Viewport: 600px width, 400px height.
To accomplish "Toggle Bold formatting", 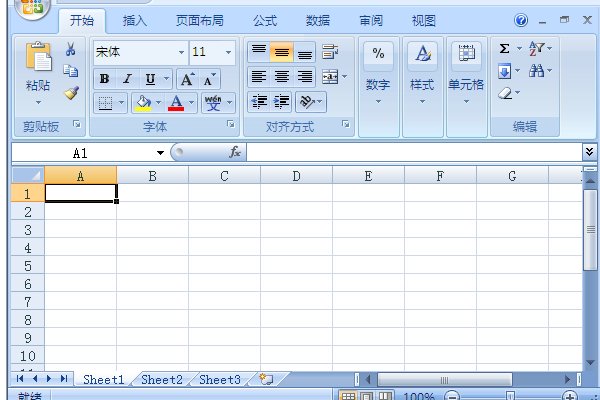I will 104,79.
